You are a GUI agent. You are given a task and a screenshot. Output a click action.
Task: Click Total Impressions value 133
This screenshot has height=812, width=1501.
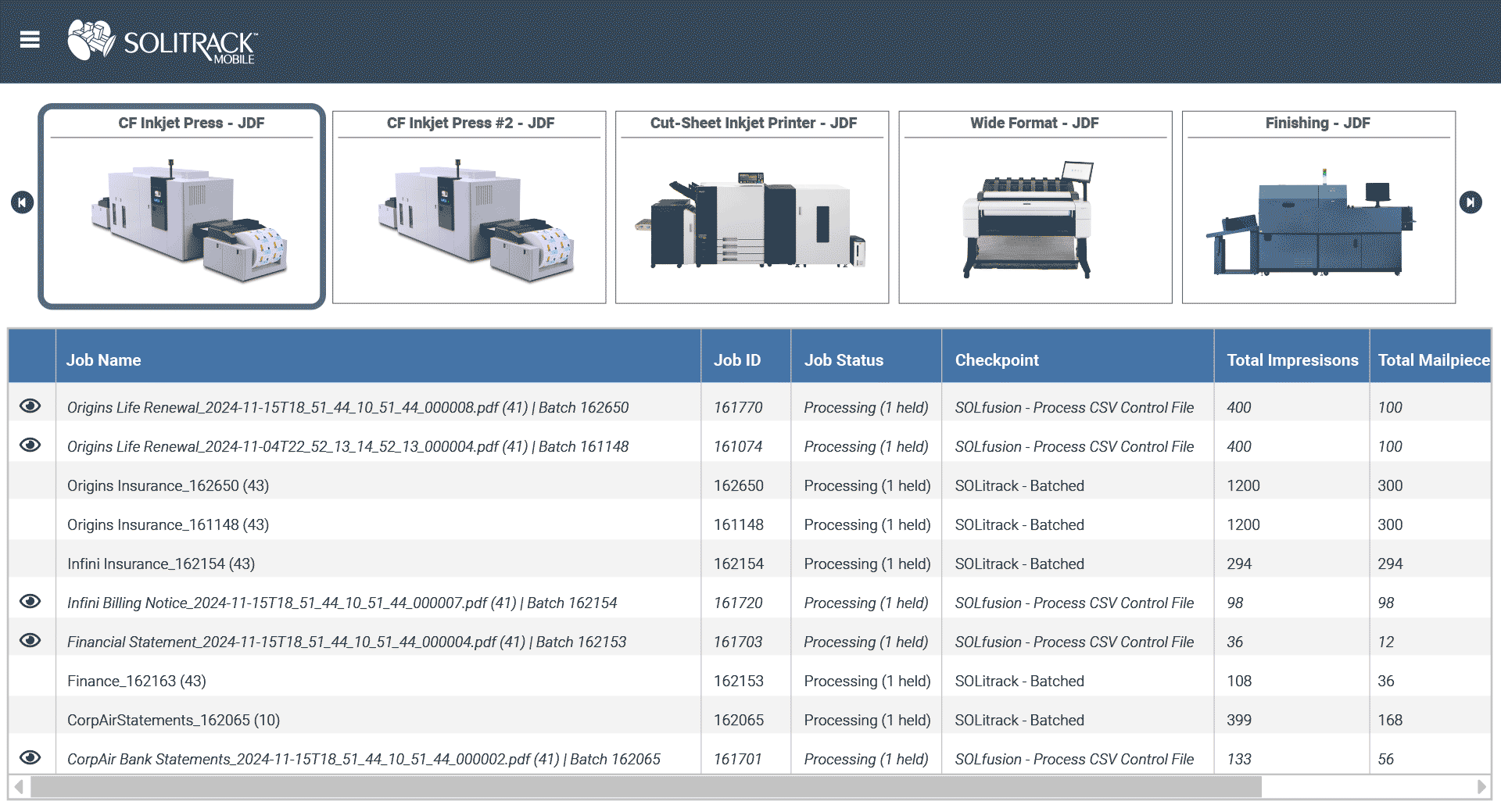pos(1239,759)
